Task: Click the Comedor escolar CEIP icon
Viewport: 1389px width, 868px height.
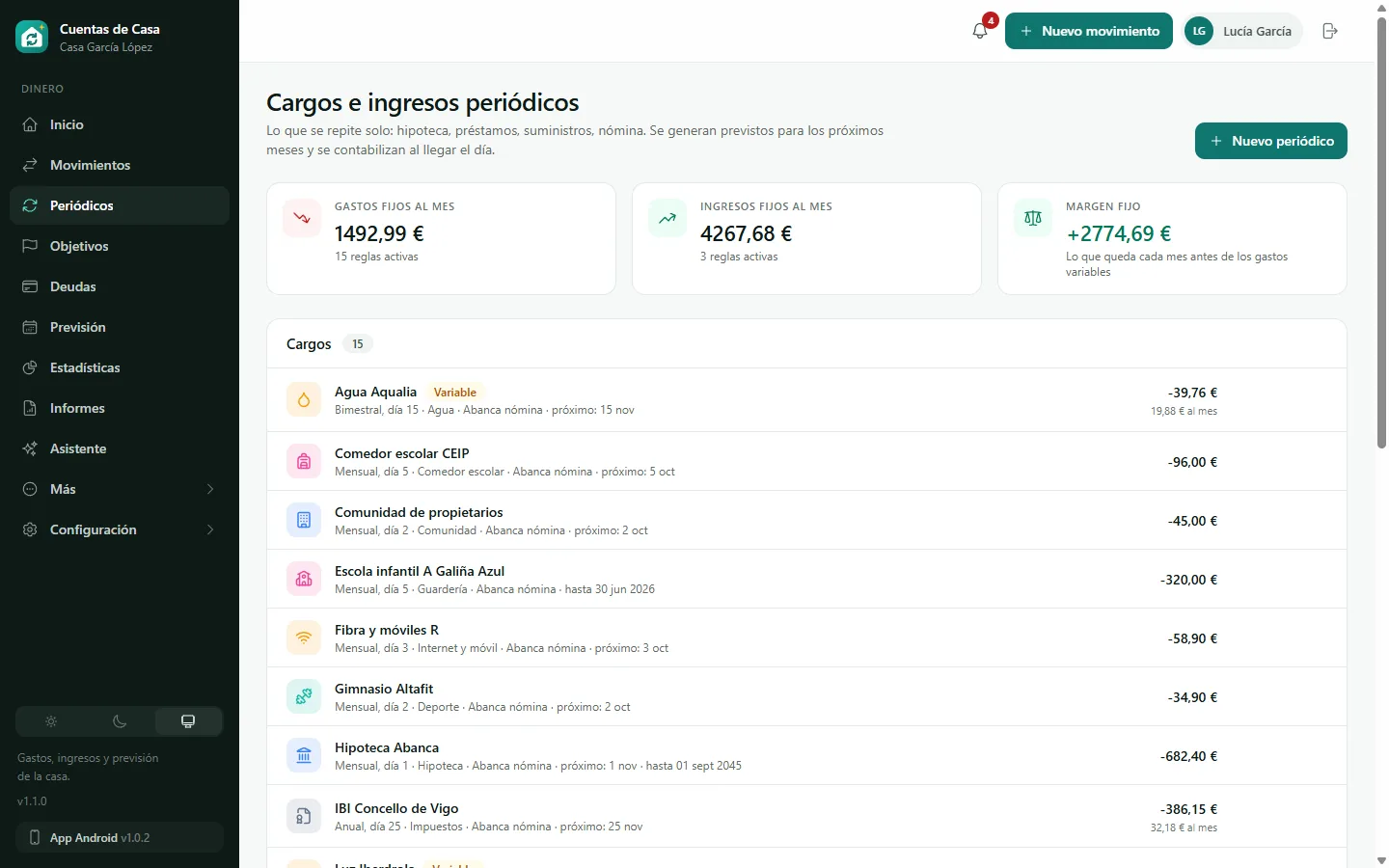Action: pos(304,461)
